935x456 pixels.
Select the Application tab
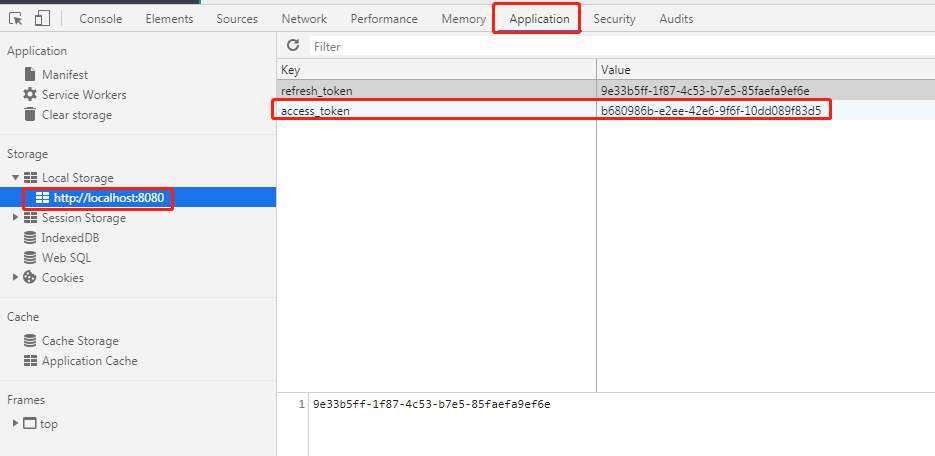539,19
